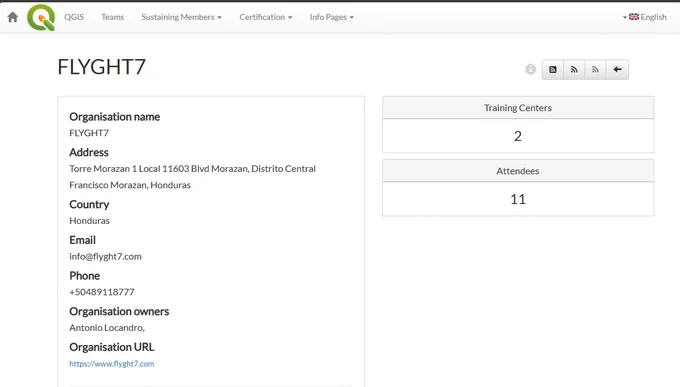Image resolution: width=680 pixels, height=387 pixels.
Task: Open the Teams menu item
Action: point(113,17)
